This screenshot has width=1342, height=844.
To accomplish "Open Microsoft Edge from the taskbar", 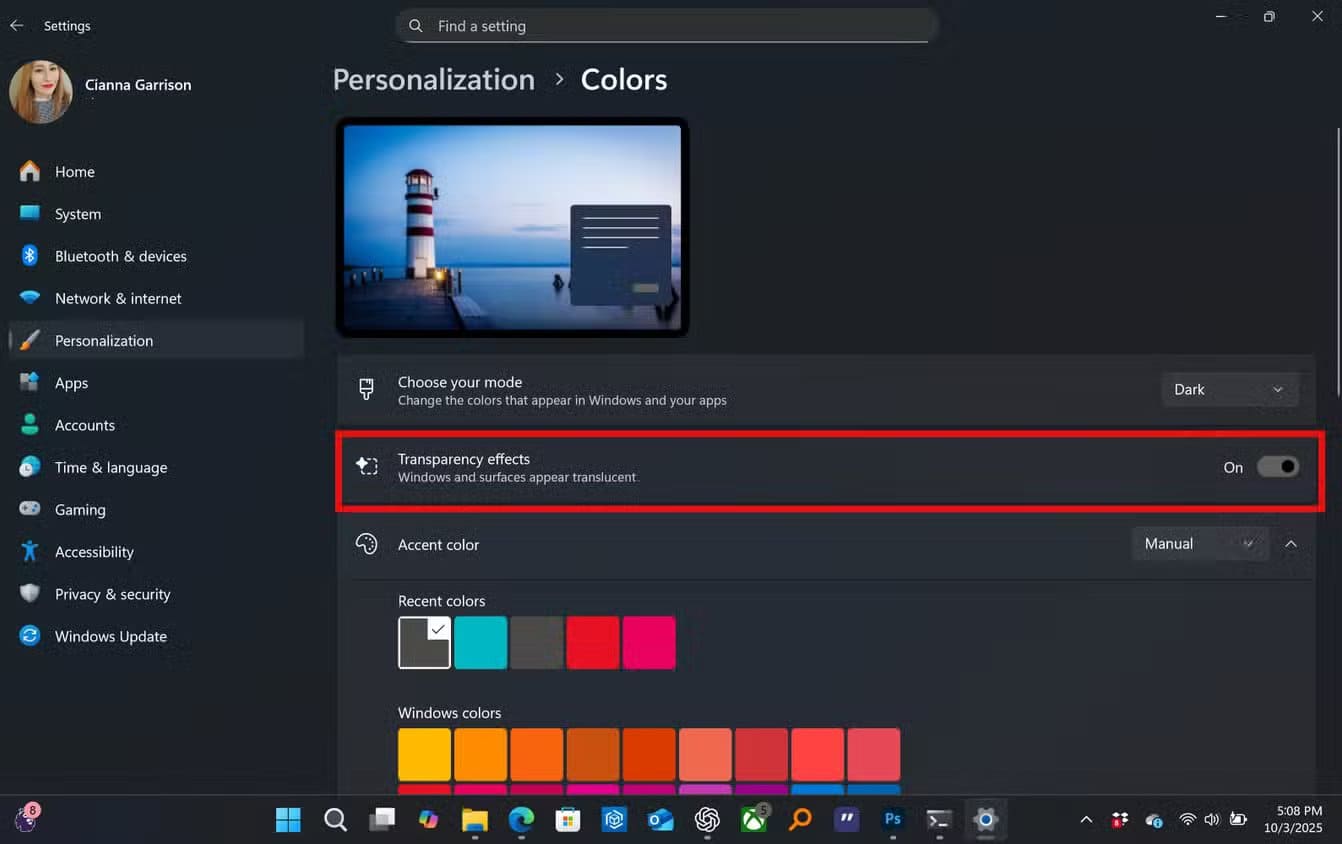I will pyautogui.click(x=521, y=820).
